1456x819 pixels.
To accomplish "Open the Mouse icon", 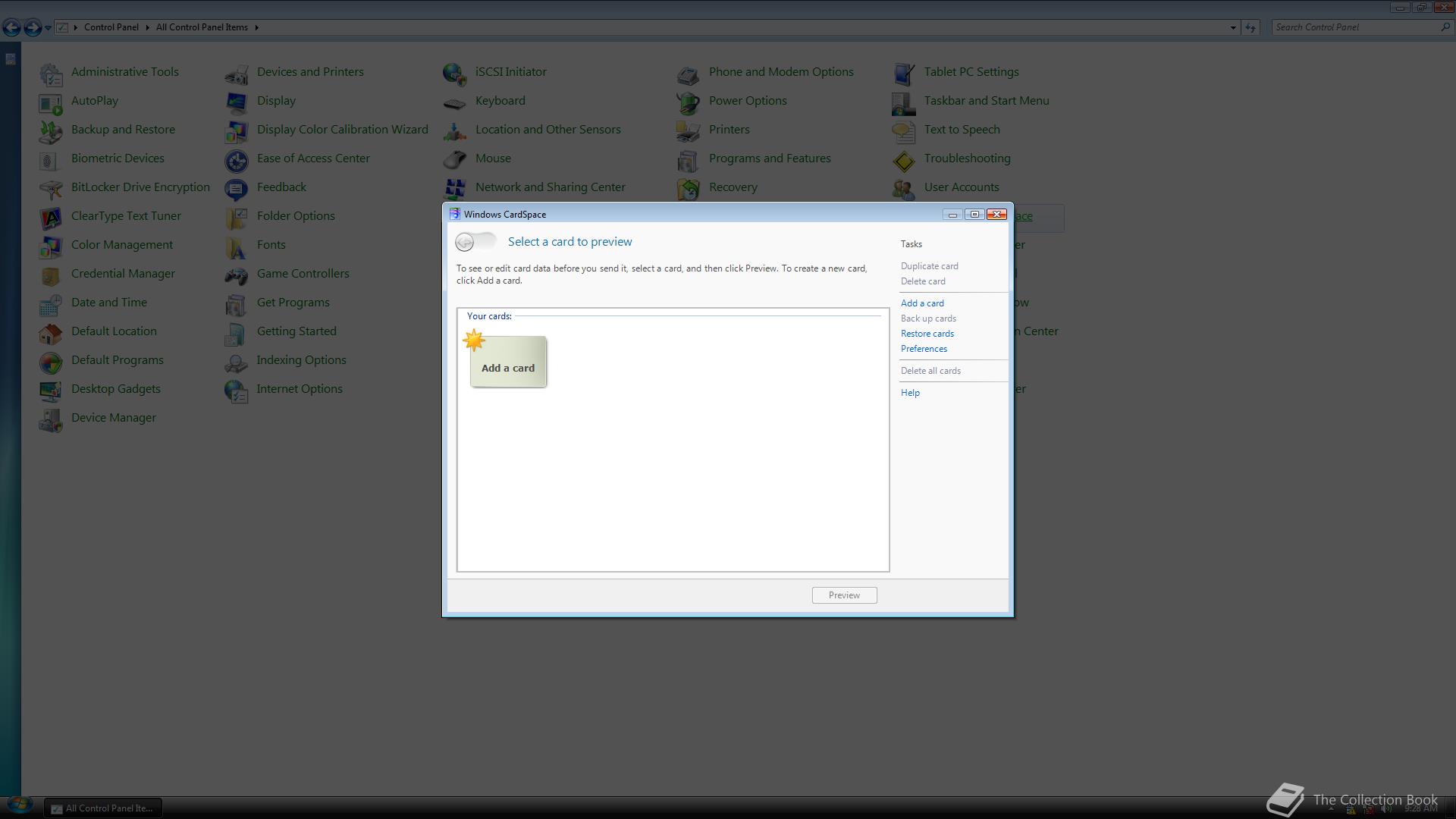I will coord(455,159).
